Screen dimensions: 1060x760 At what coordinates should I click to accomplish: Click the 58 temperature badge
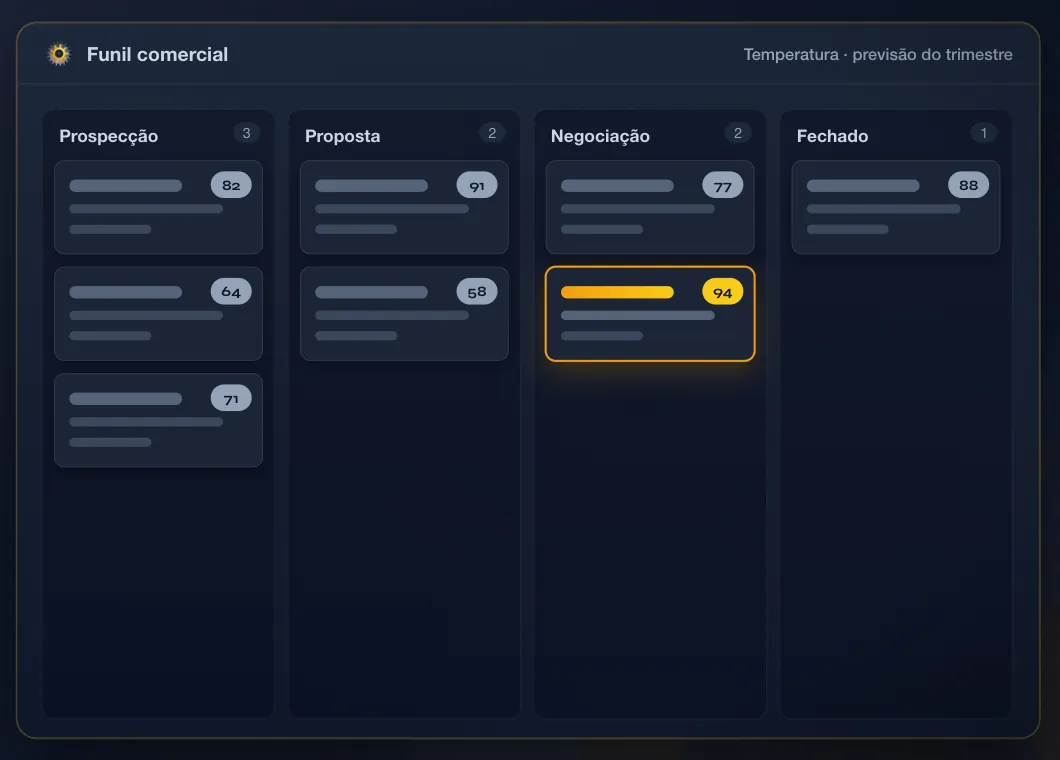477,291
